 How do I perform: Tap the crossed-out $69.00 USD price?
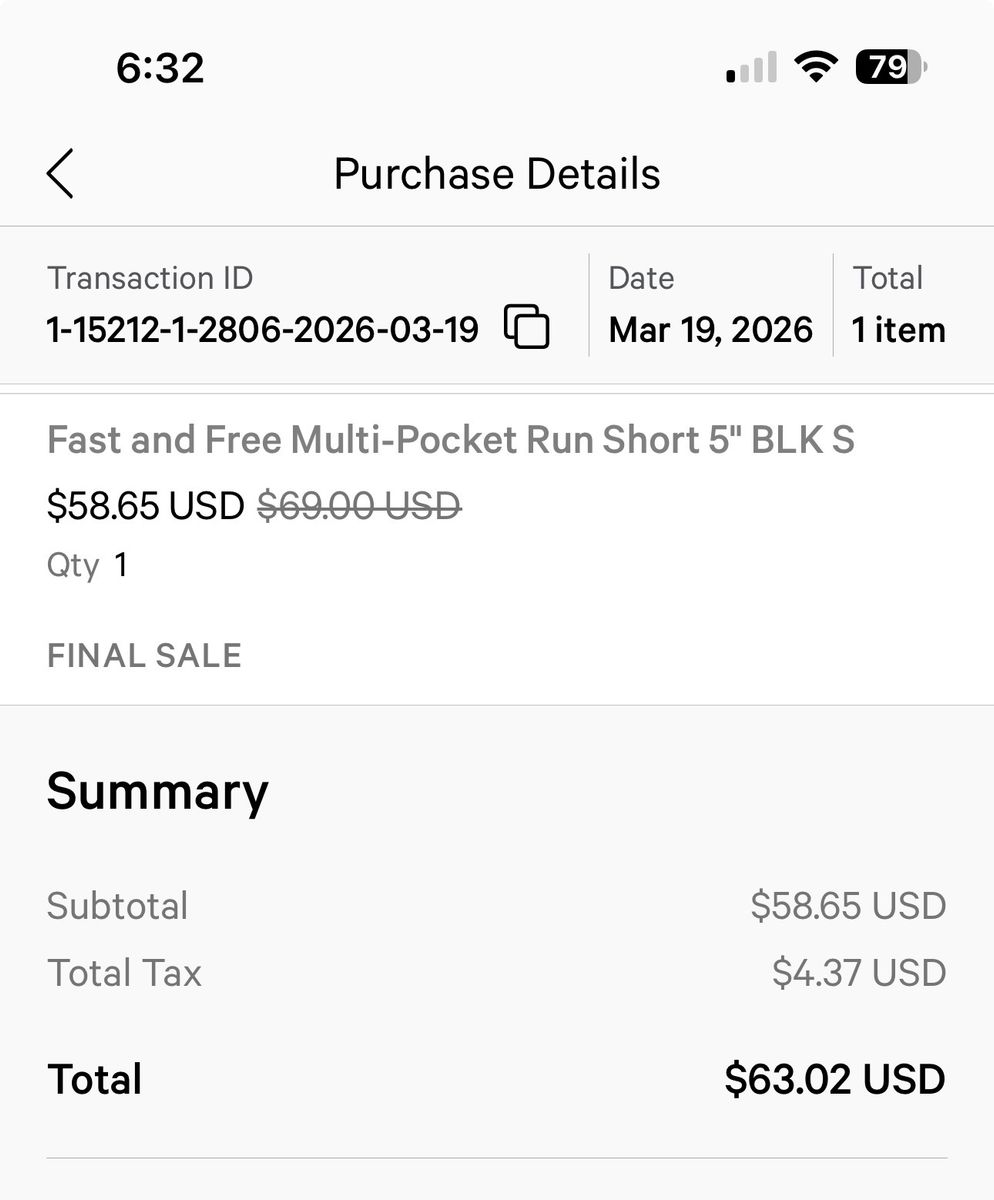point(359,506)
